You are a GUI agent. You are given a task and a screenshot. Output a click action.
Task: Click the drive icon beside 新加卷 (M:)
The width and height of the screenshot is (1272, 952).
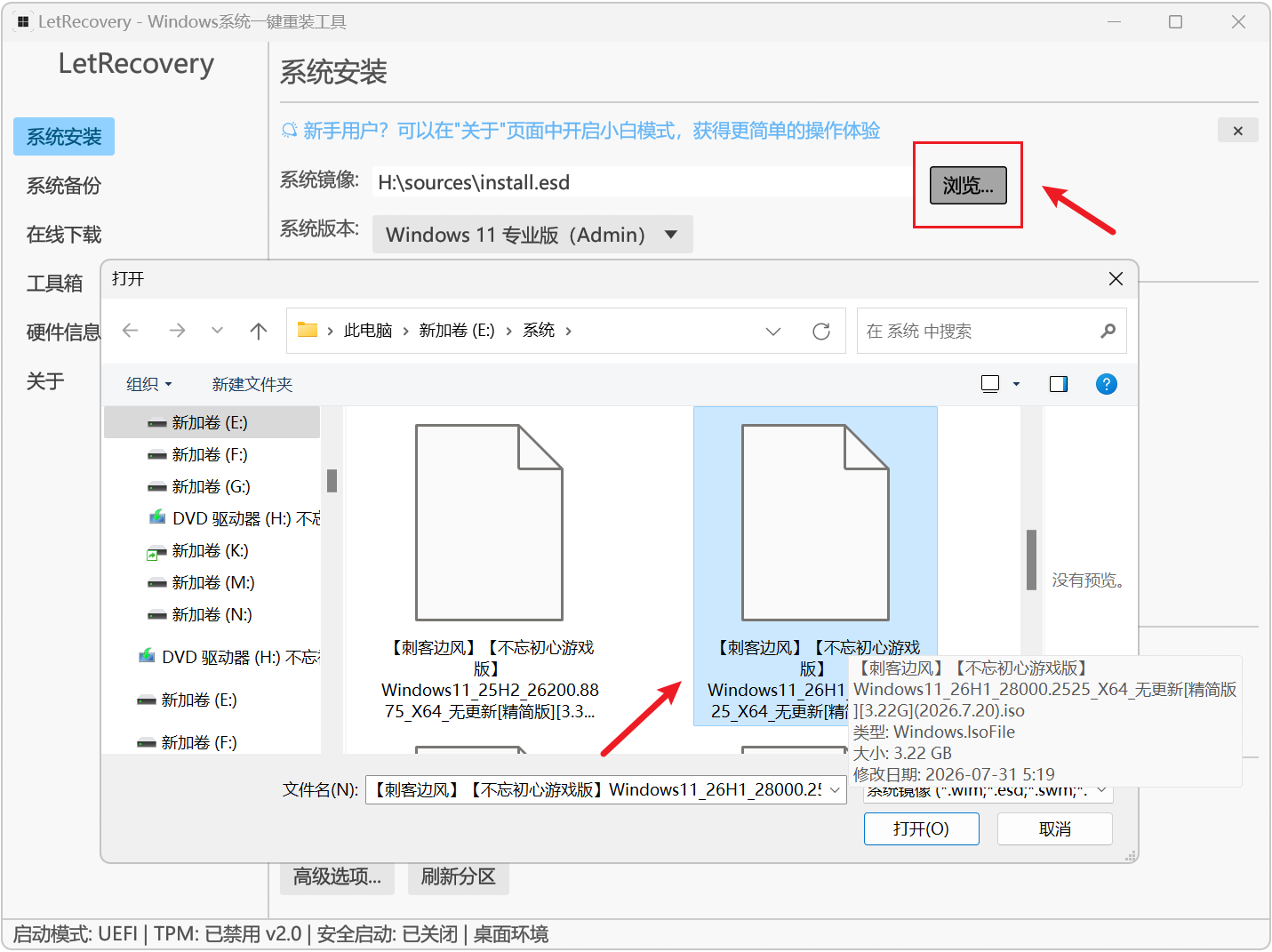pos(157,583)
